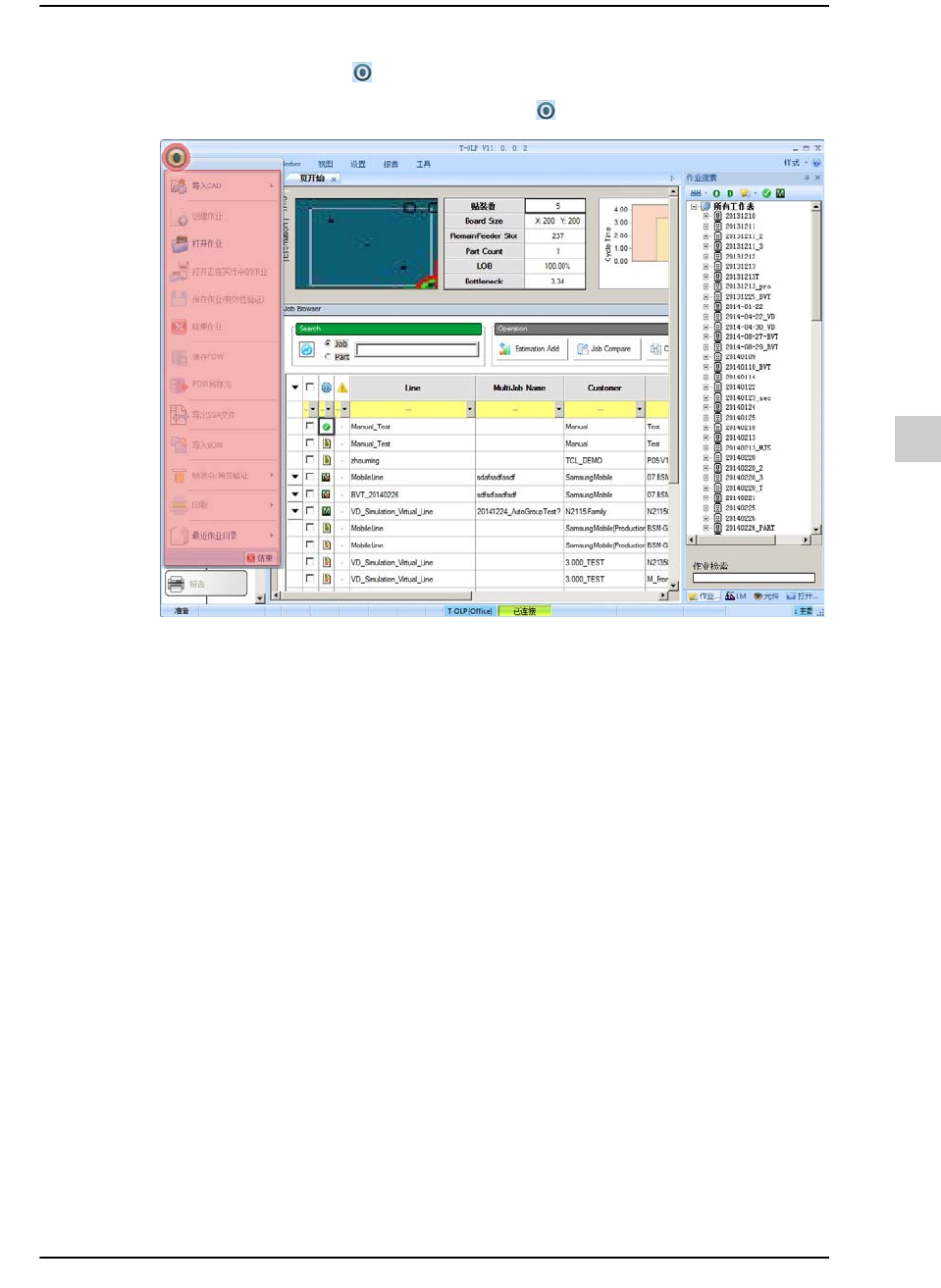This screenshot has width=941, height=1288.
Task: Click the status icon in BVT_20140226 row
Action: [x=326, y=494]
